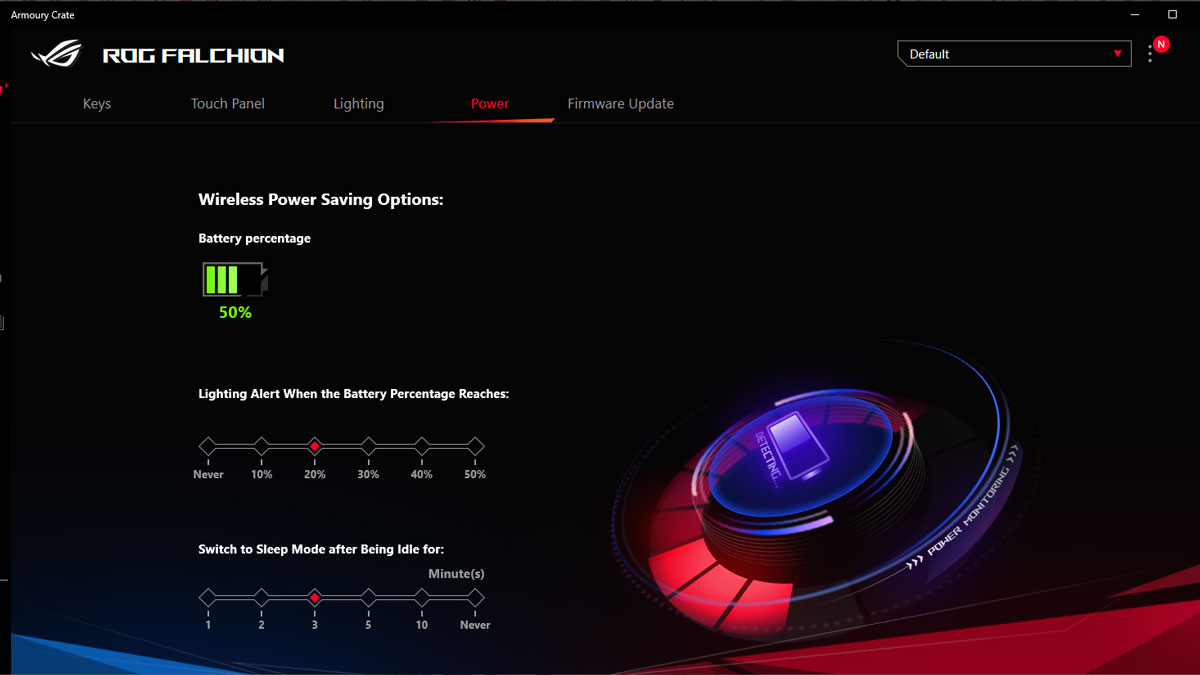The image size is (1200, 675).
Task: Switch to the Touch Panel tab
Action: pos(228,104)
